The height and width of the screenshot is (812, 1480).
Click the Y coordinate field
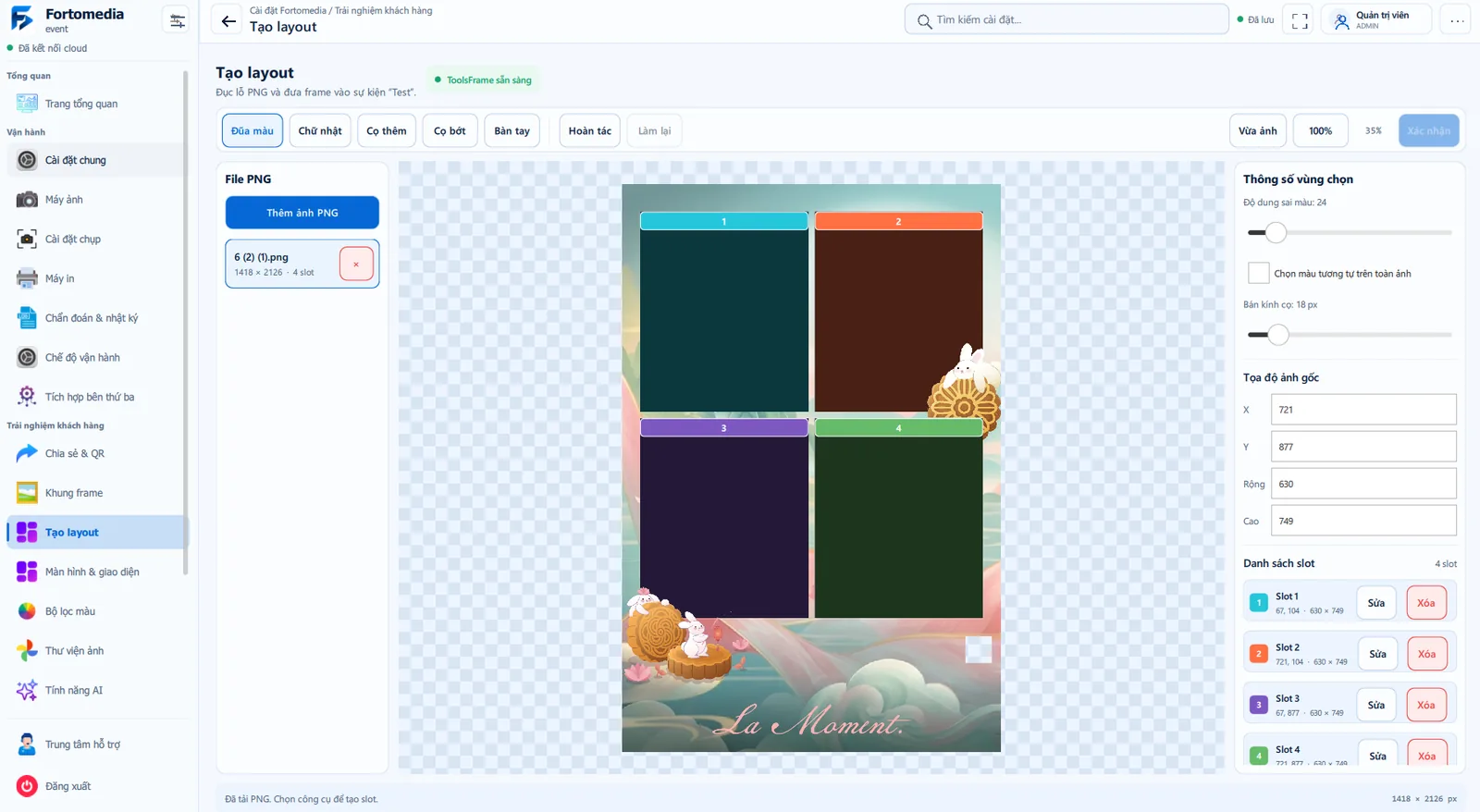(1363, 447)
